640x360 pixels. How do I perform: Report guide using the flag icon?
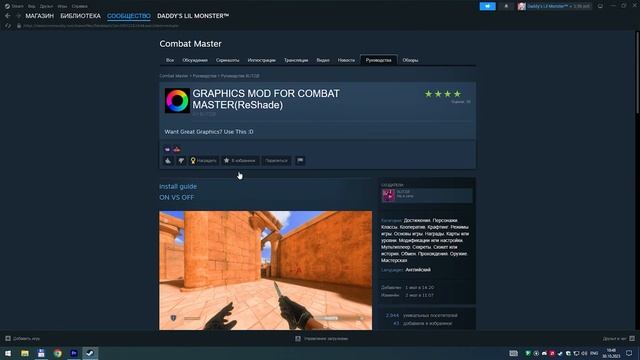click(x=300, y=161)
